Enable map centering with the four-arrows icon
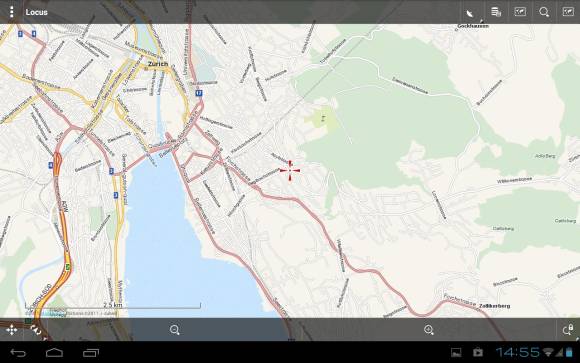 (x=11, y=330)
